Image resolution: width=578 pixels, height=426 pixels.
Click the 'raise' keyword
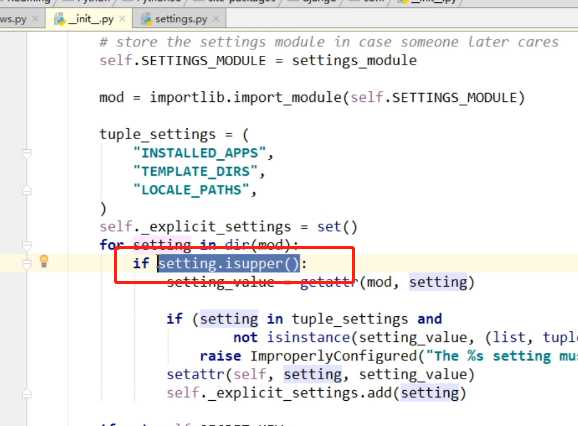click(220, 356)
